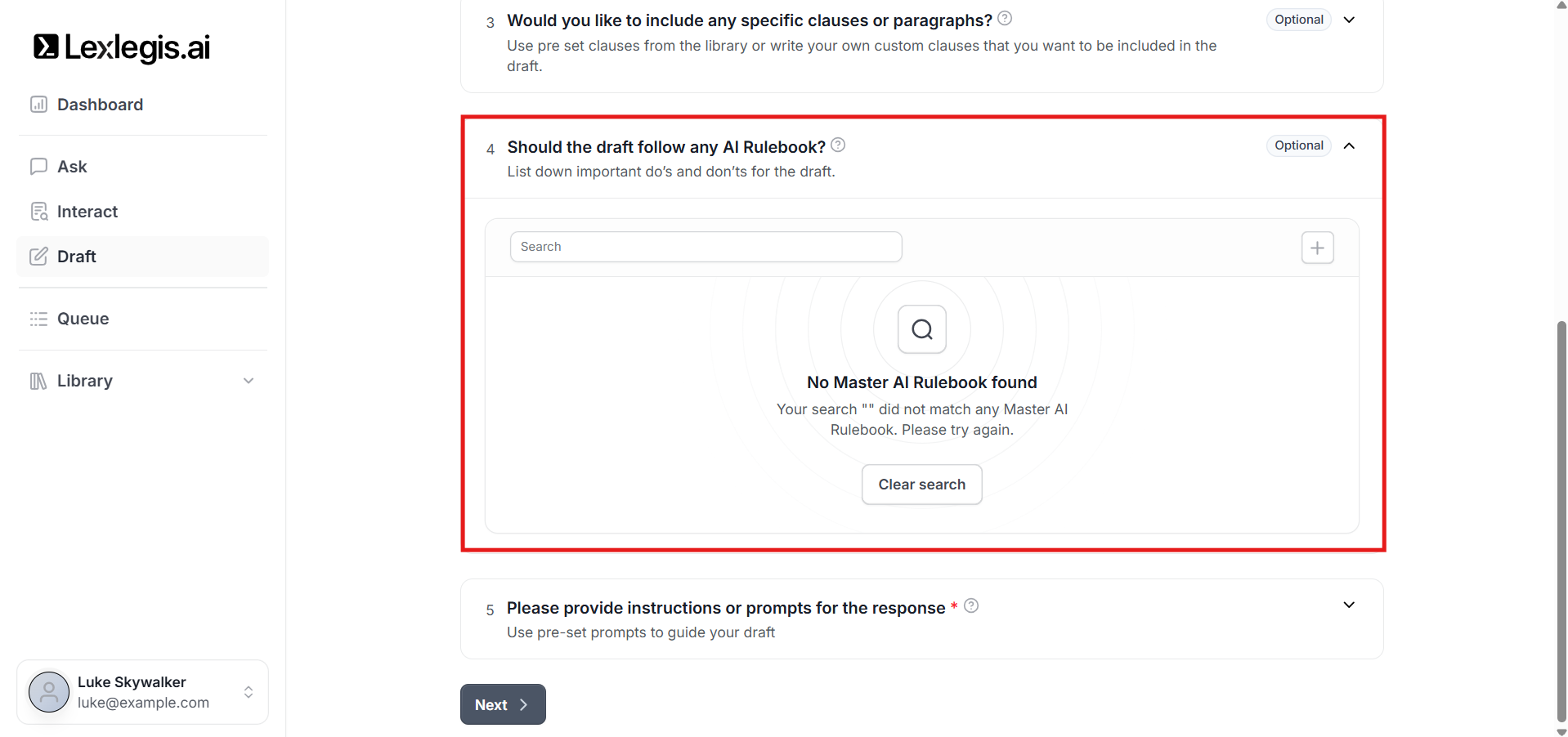Screen dimensions: 1568x737
Task: Expand section 3 specific clauses chevron
Action: click(x=1349, y=20)
